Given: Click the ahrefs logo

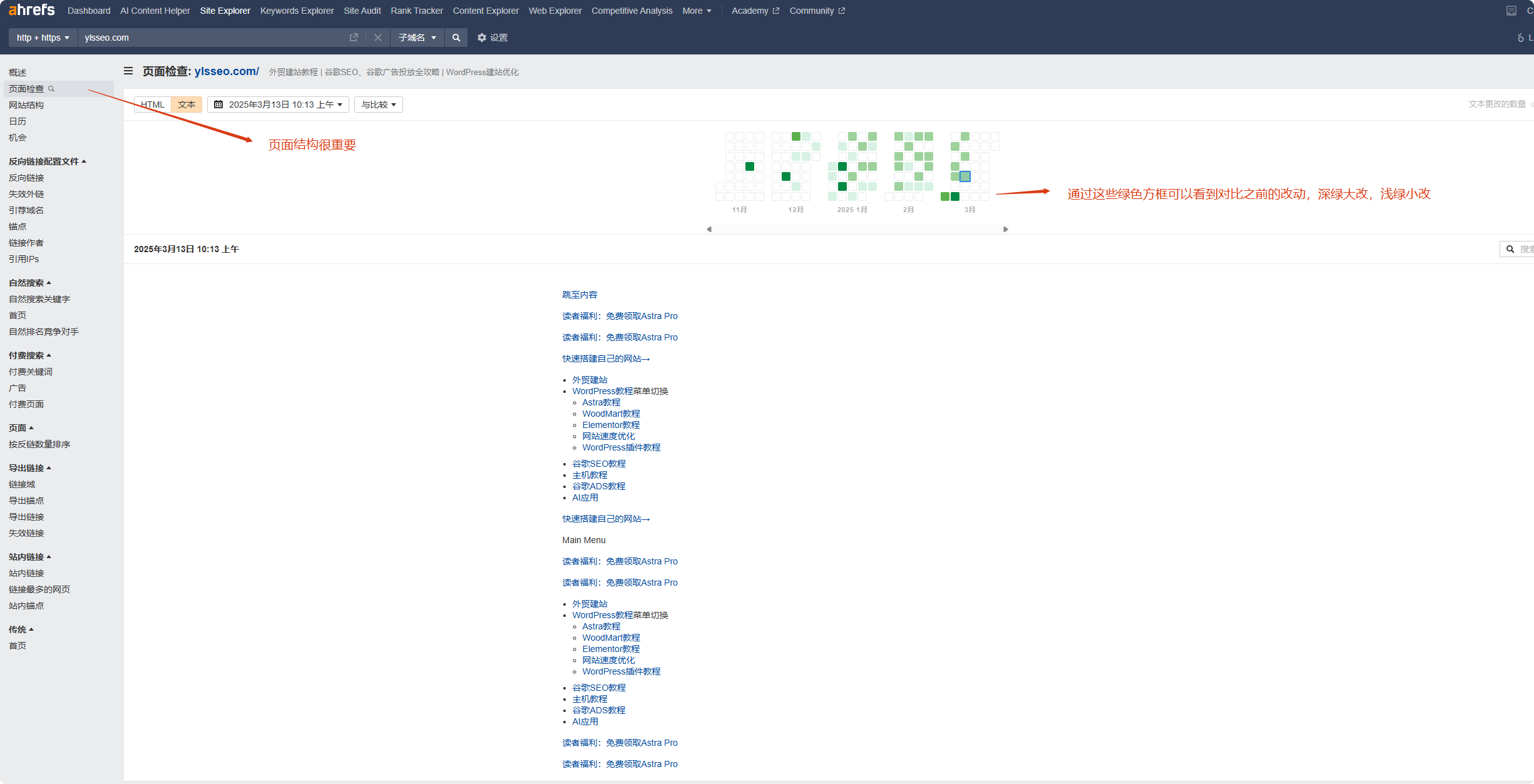Looking at the screenshot, I should point(31,10).
